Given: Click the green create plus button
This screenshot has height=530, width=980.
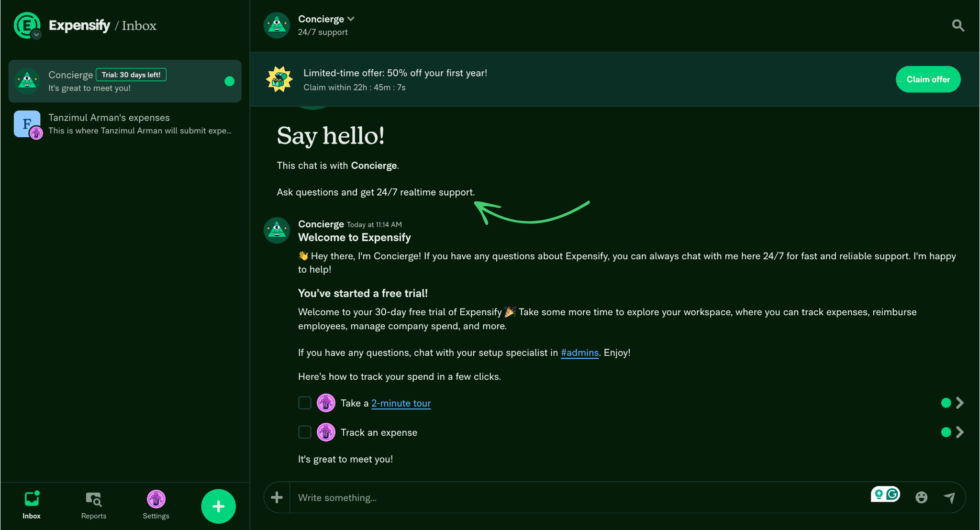Looking at the screenshot, I should click(218, 506).
